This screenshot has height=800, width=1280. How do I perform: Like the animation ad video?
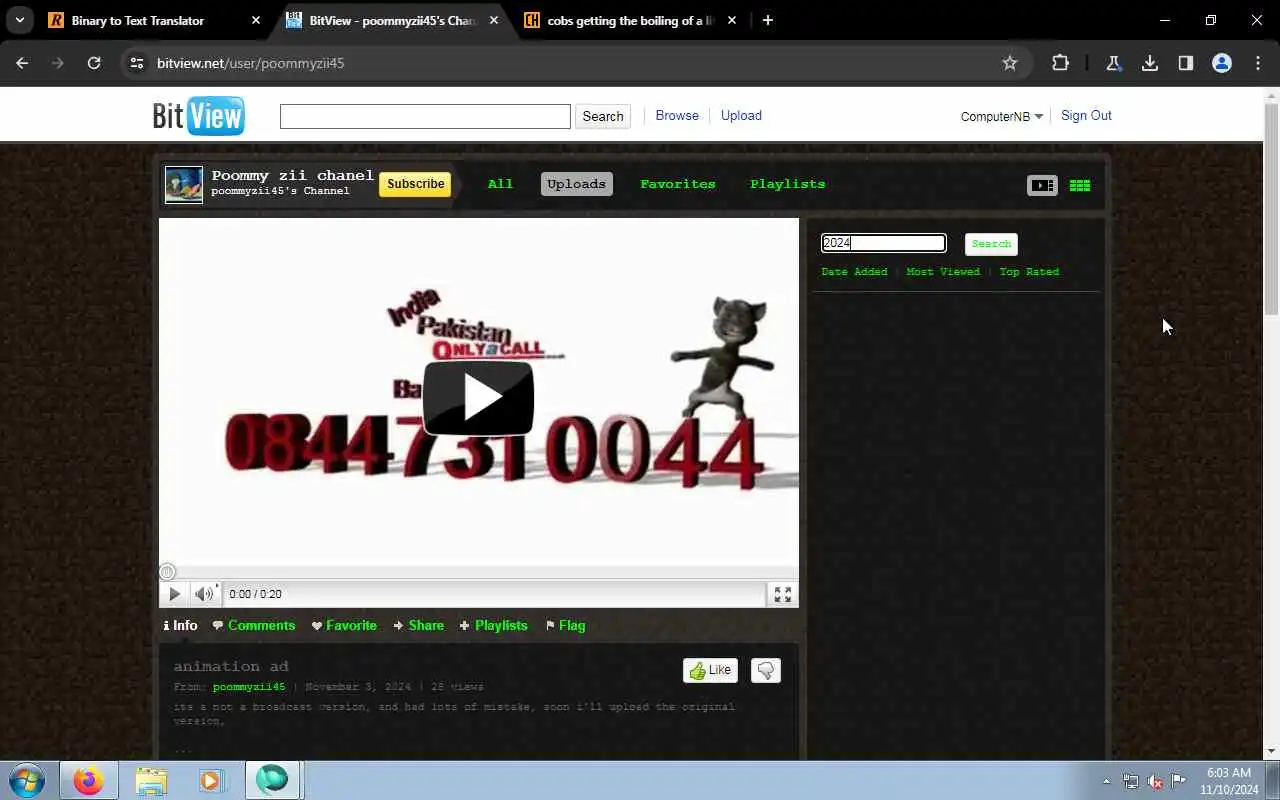click(x=710, y=670)
